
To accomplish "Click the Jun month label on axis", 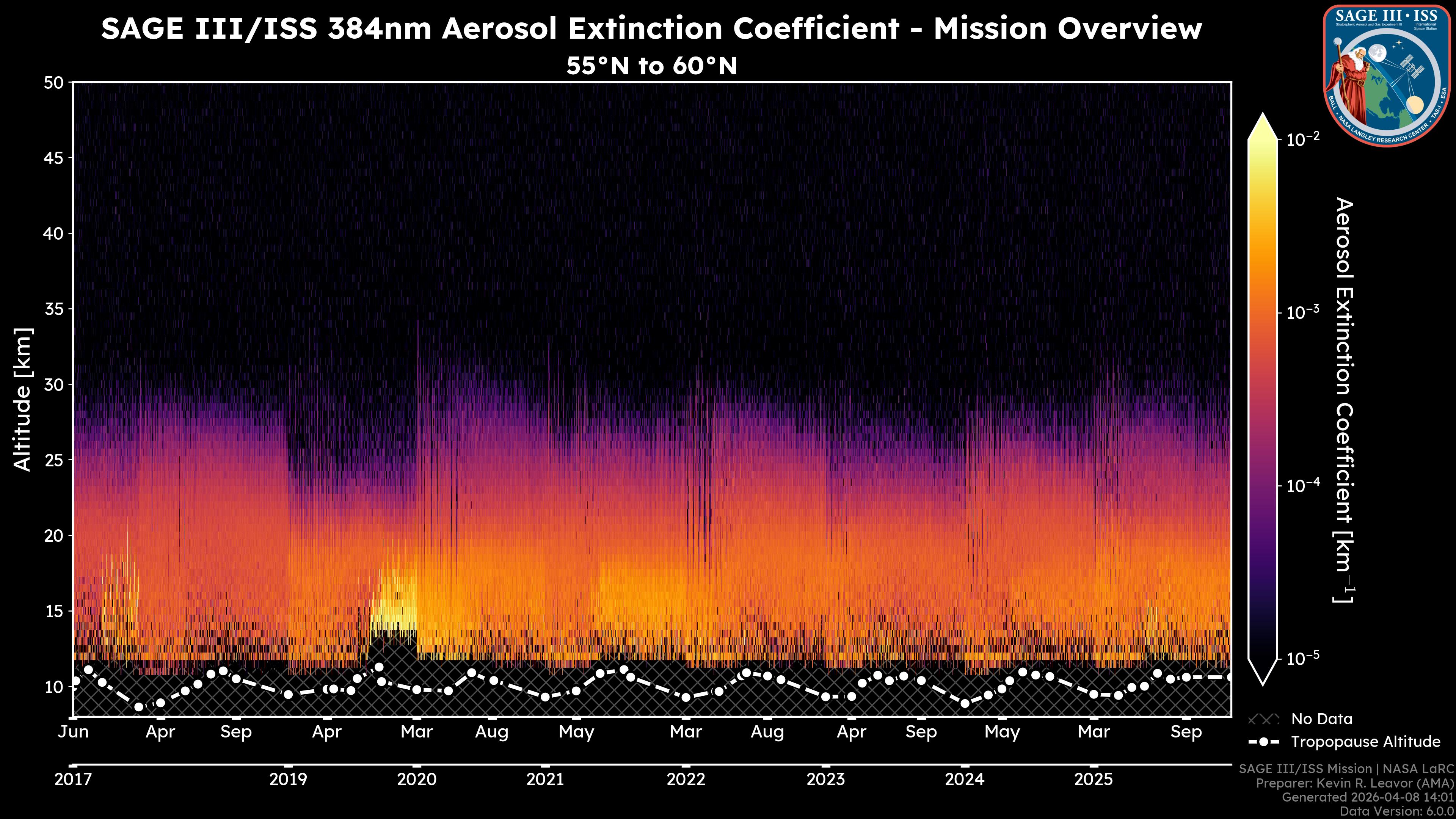I will [74, 732].
